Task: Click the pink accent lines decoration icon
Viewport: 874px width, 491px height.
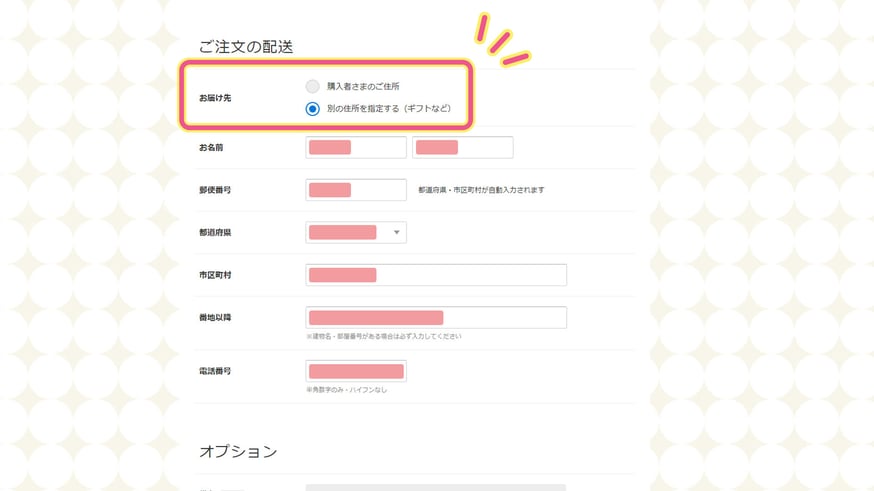Action: (502, 40)
